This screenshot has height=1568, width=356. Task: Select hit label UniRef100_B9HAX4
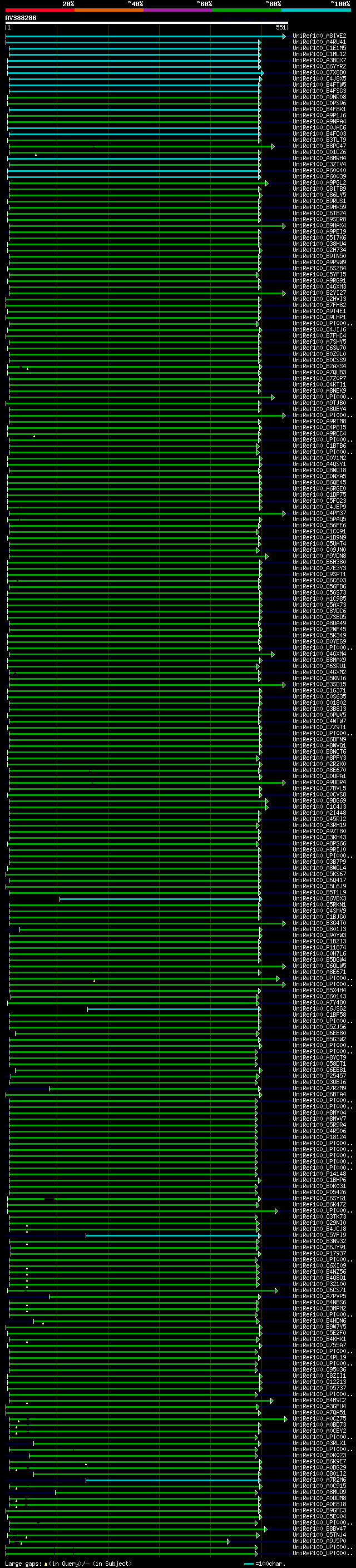[319, 225]
